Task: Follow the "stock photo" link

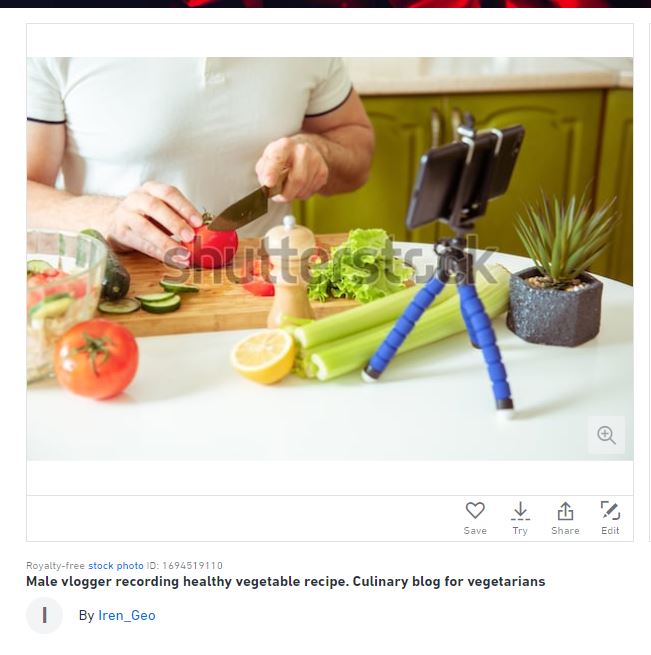Action: coord(116,566)
